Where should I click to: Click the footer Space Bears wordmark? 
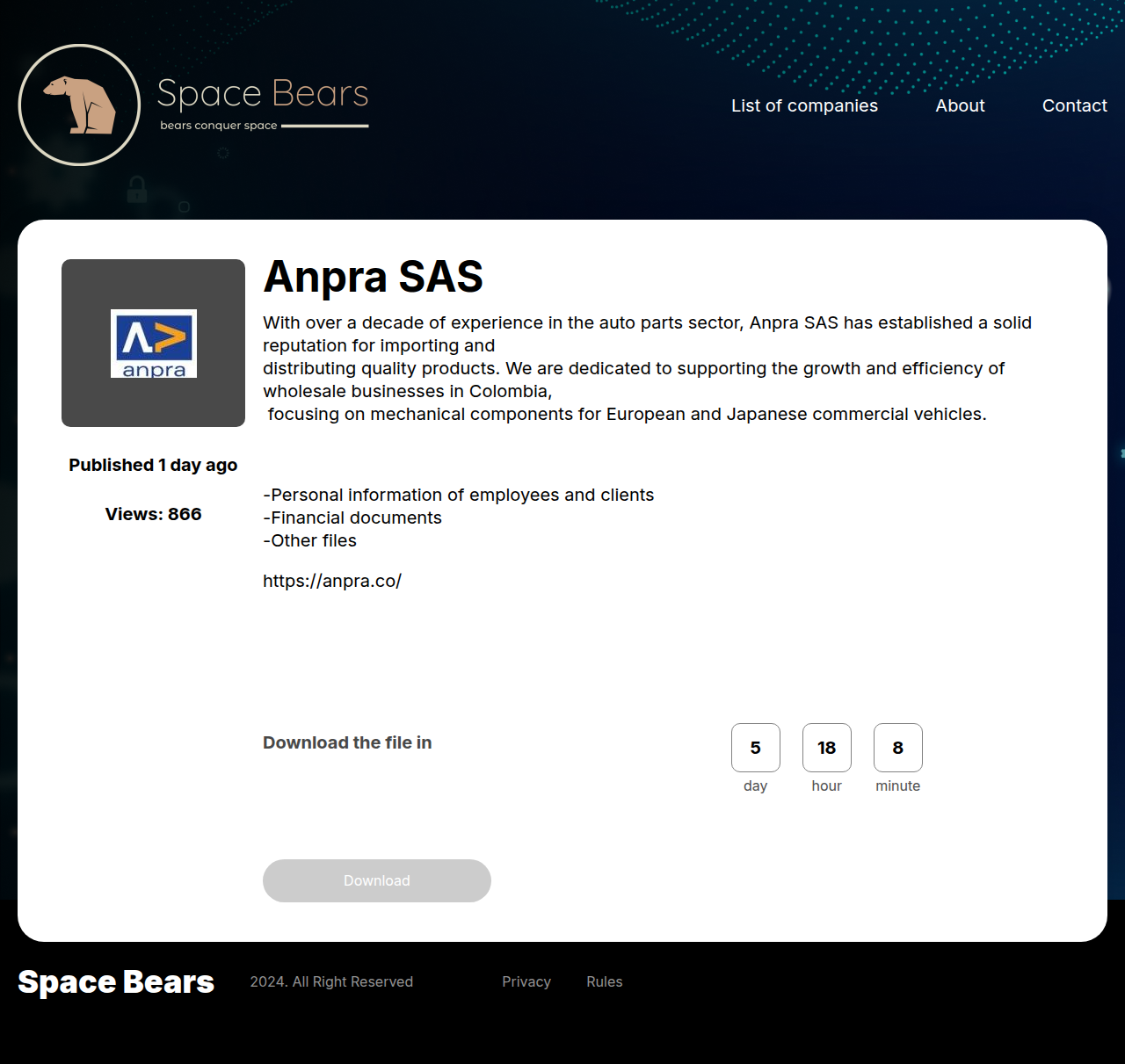coord(116,981)
